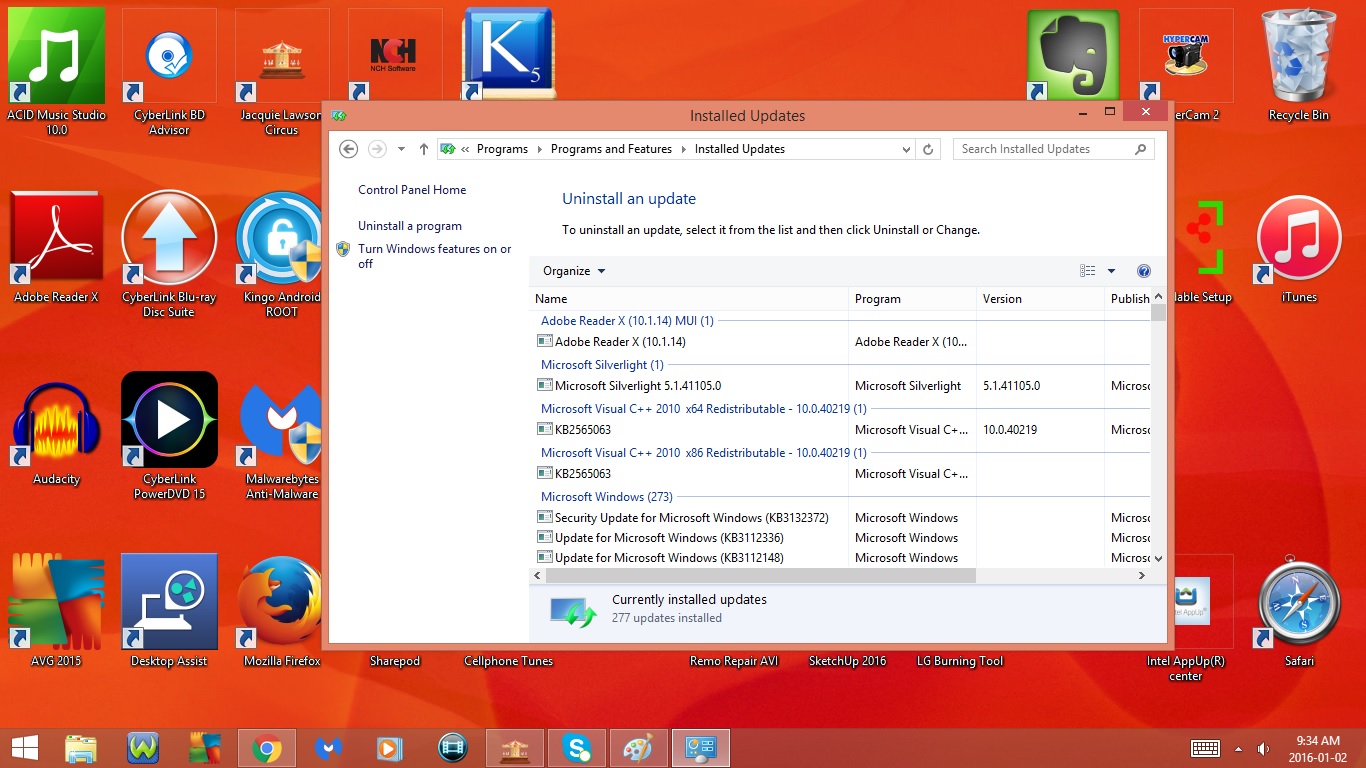This screenshot has height=768, width=1366.
Task: Sort by the Name column header
Action: click(x=688, y=299)
